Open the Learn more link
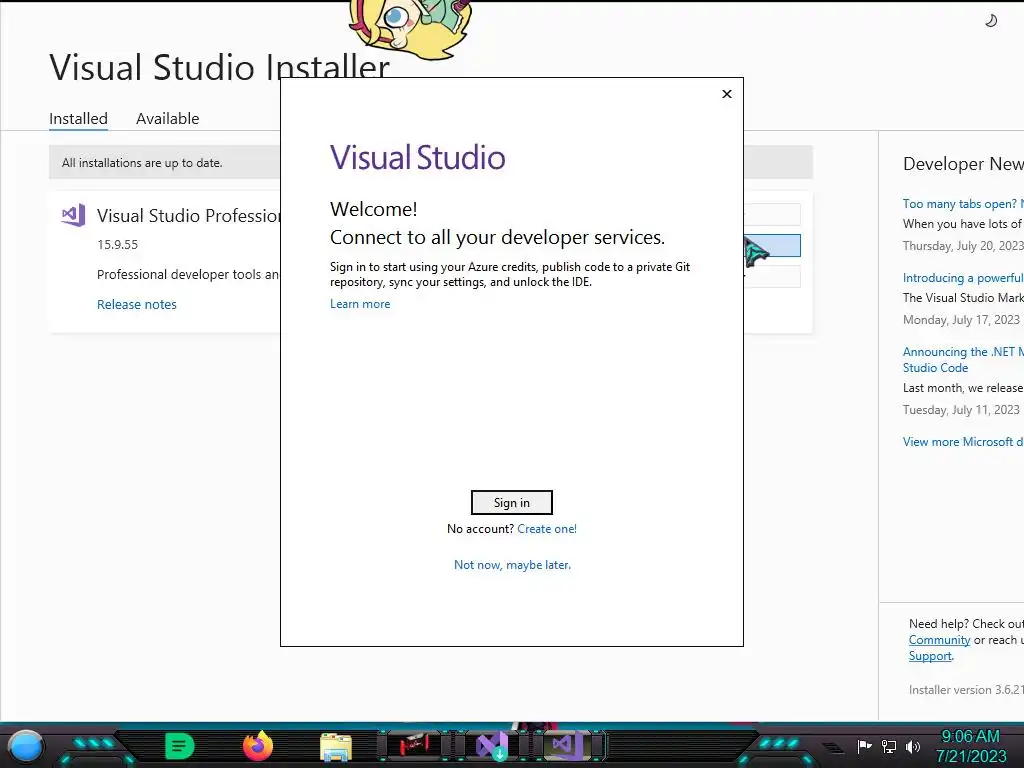 tap(360, 304)
